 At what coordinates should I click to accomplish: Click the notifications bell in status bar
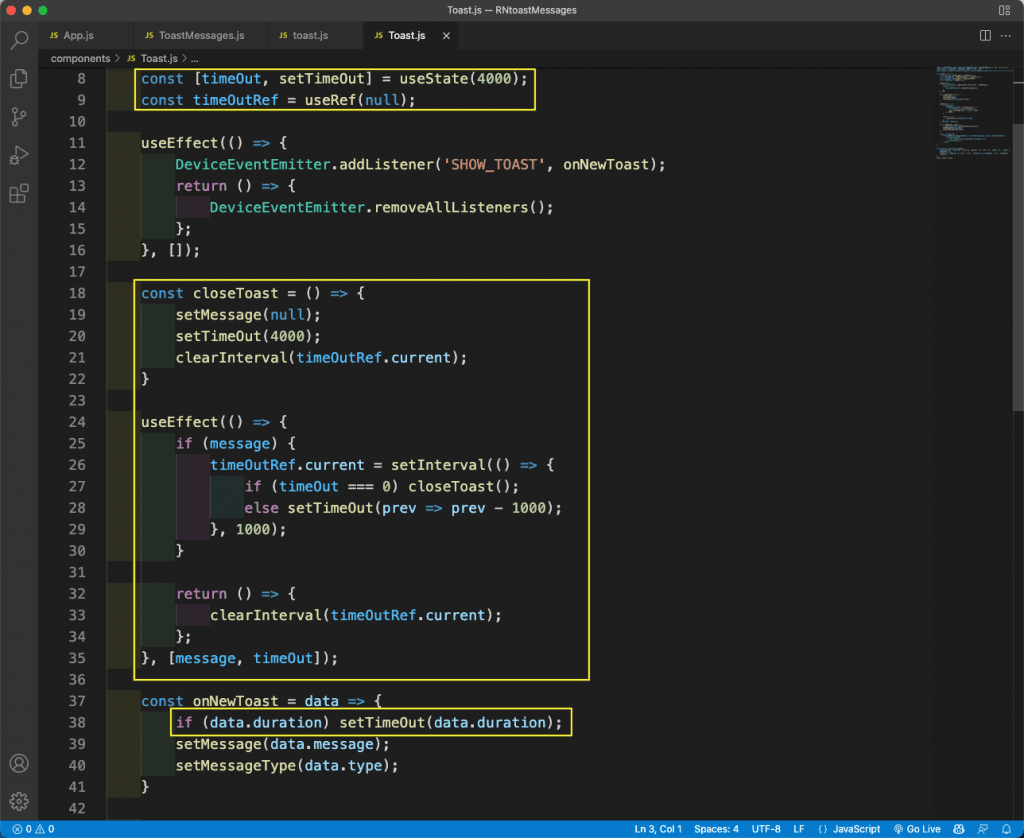pyautogui.click(x=1008, y=829)
